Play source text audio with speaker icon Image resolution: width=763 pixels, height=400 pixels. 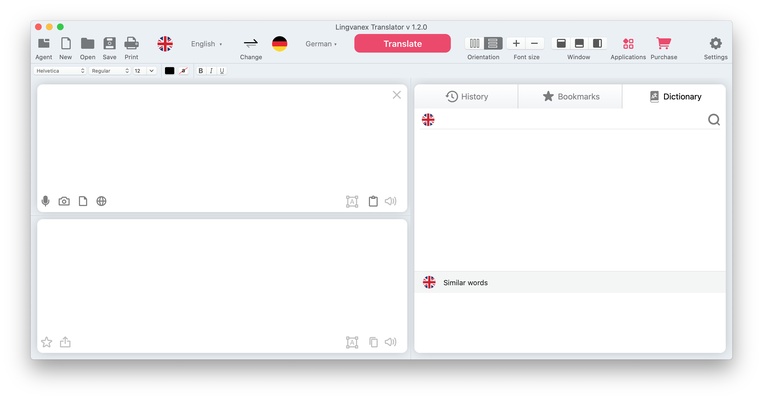pyautogui.click(x=391, y=201)
